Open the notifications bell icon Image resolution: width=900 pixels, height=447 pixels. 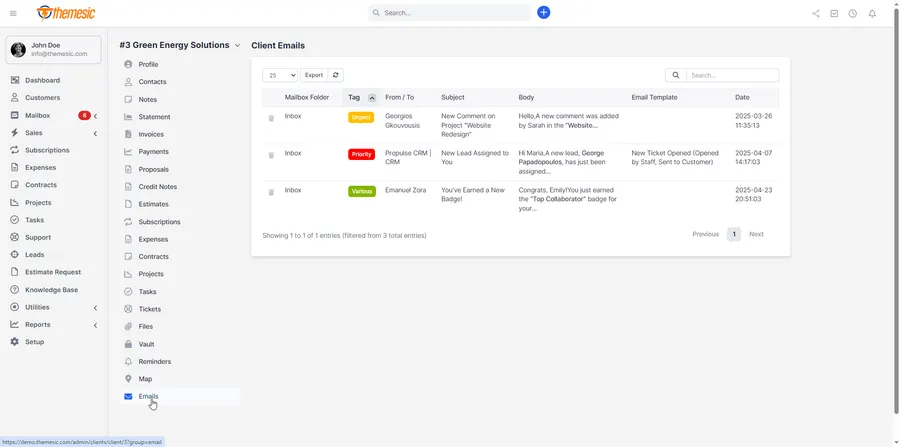pyautogui.click(x=872, y=14)
